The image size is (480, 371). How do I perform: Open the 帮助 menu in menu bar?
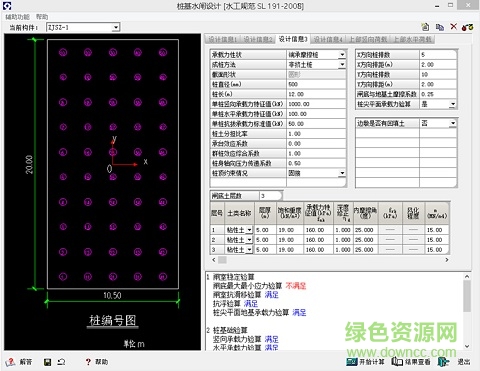pyautogui.click(x=42, y=17)
